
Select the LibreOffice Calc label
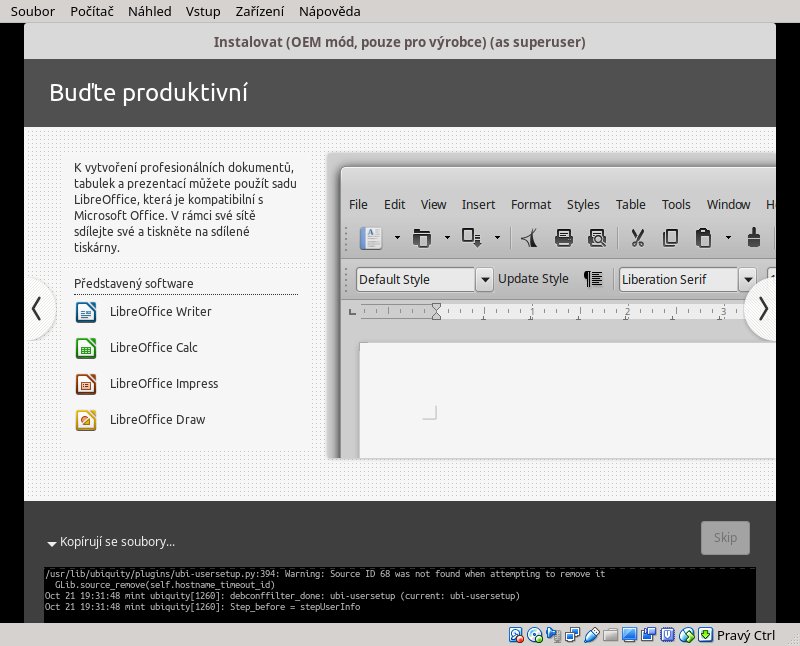pyautogui.click(x=154, y=347)
